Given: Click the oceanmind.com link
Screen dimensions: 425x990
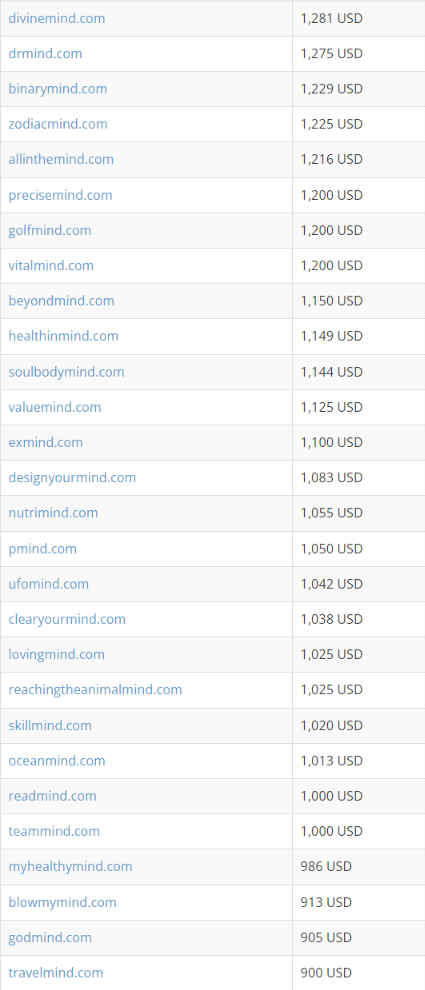Looking at the screenshot, I should tap(57, 761).
